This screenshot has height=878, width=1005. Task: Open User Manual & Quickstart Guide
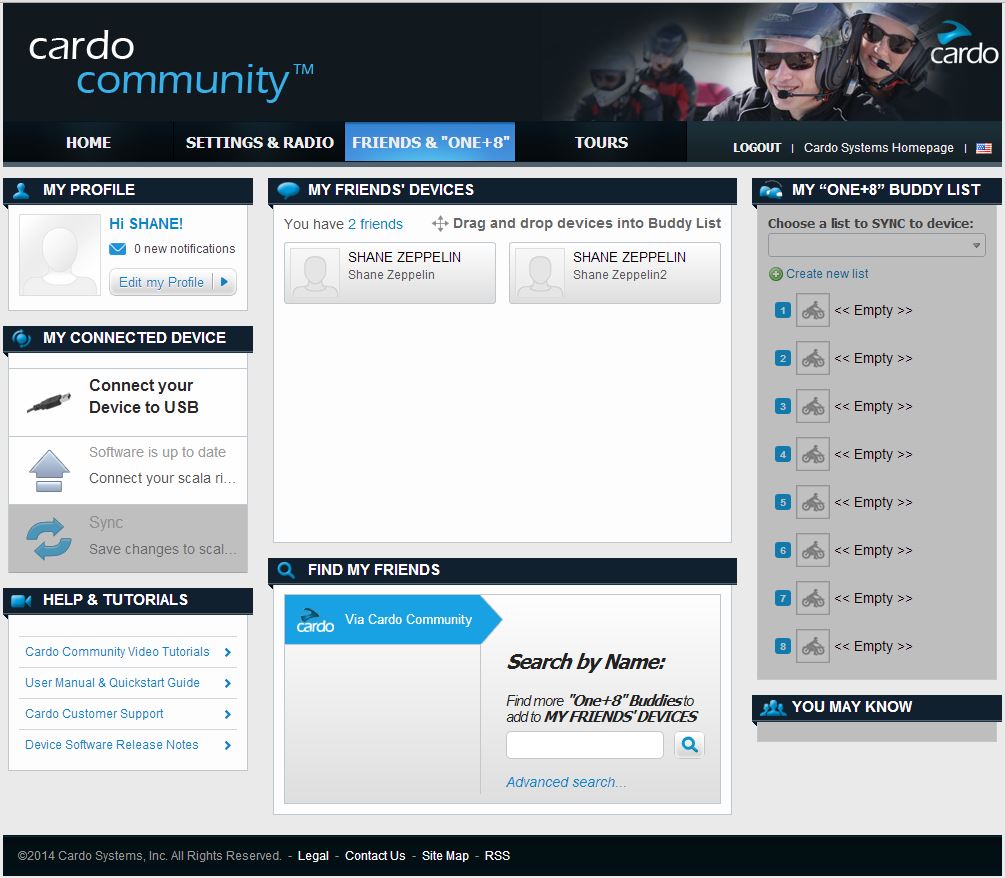coord(112,683)
